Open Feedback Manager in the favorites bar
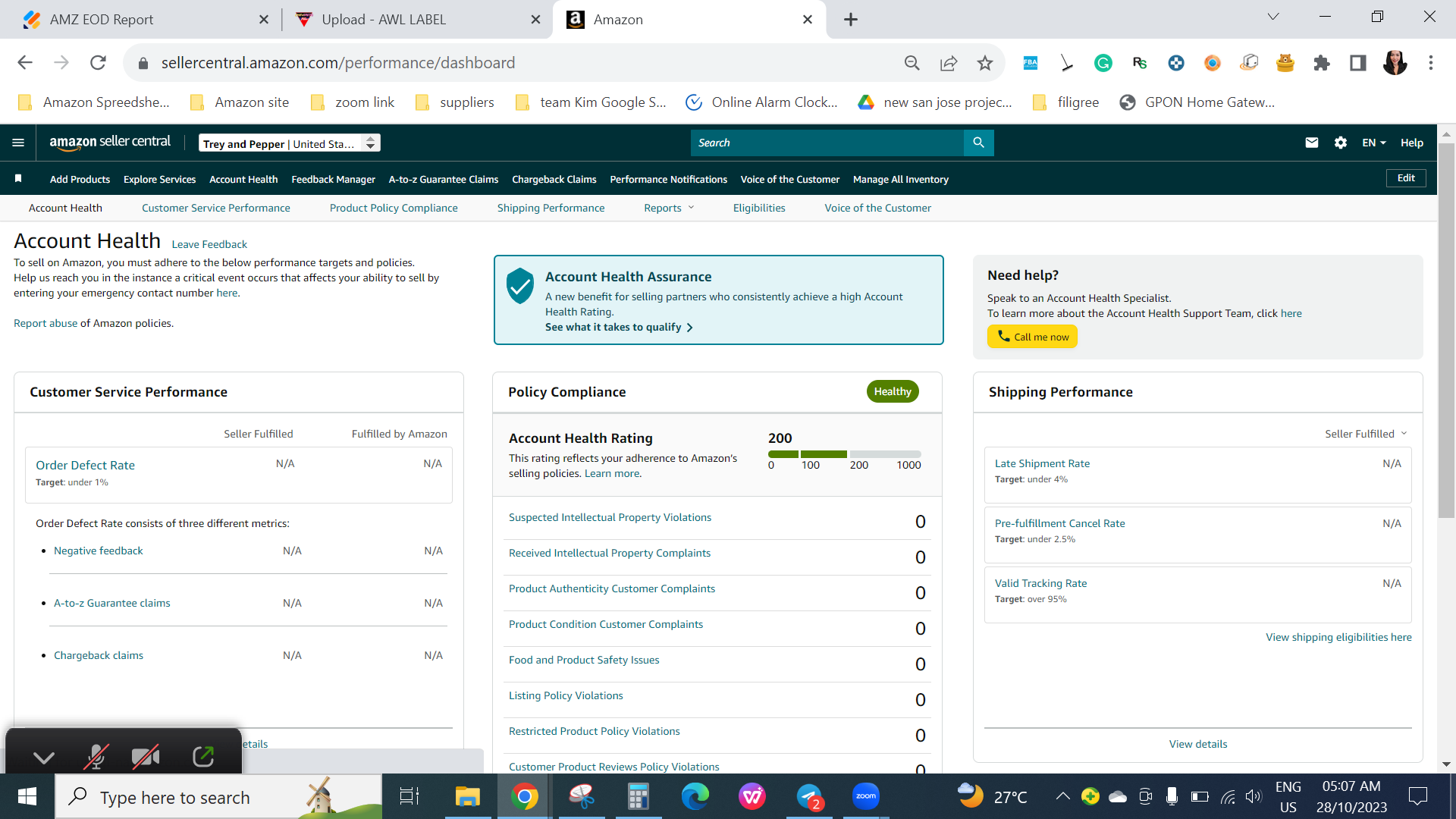The width and height of the screenshot is (1456, 819). [333, 179]
